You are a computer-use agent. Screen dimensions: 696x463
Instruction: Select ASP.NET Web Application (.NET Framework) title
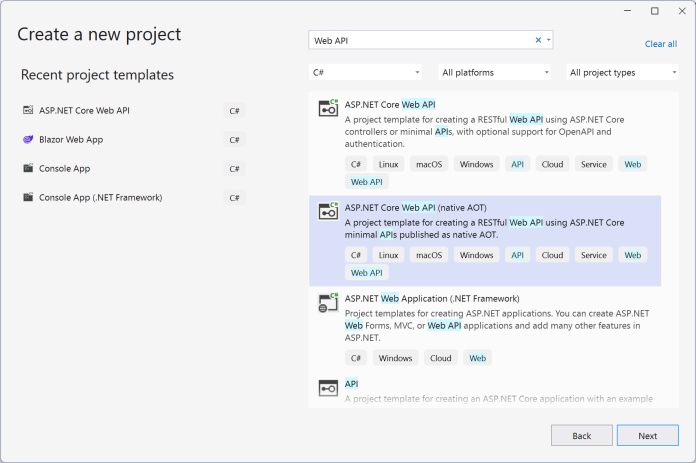[432, 299]
